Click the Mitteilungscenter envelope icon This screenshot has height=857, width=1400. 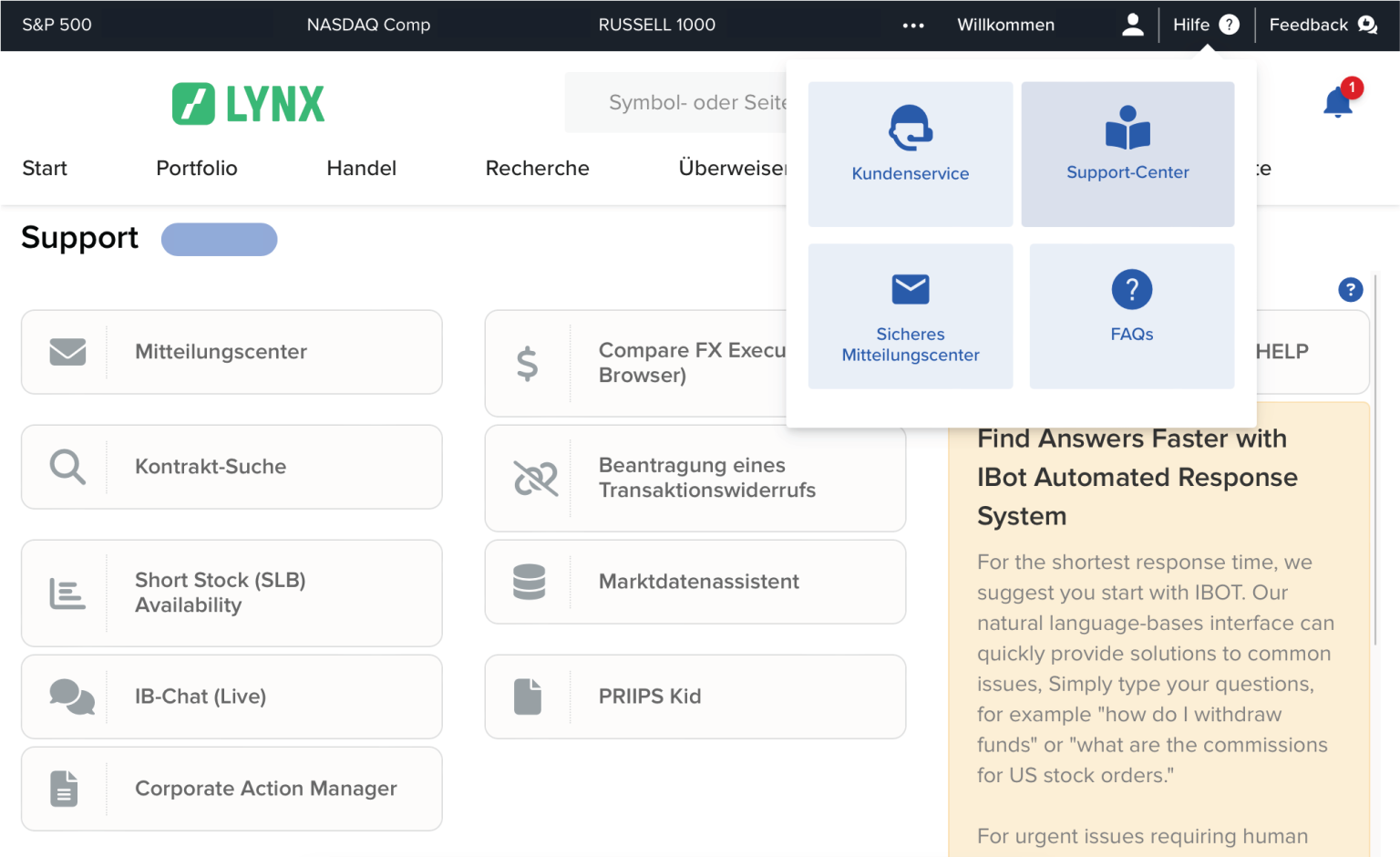tap(67, 352)
